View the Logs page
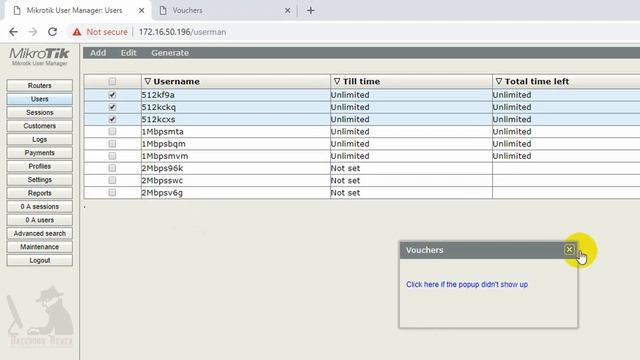 tap(40, 139)
